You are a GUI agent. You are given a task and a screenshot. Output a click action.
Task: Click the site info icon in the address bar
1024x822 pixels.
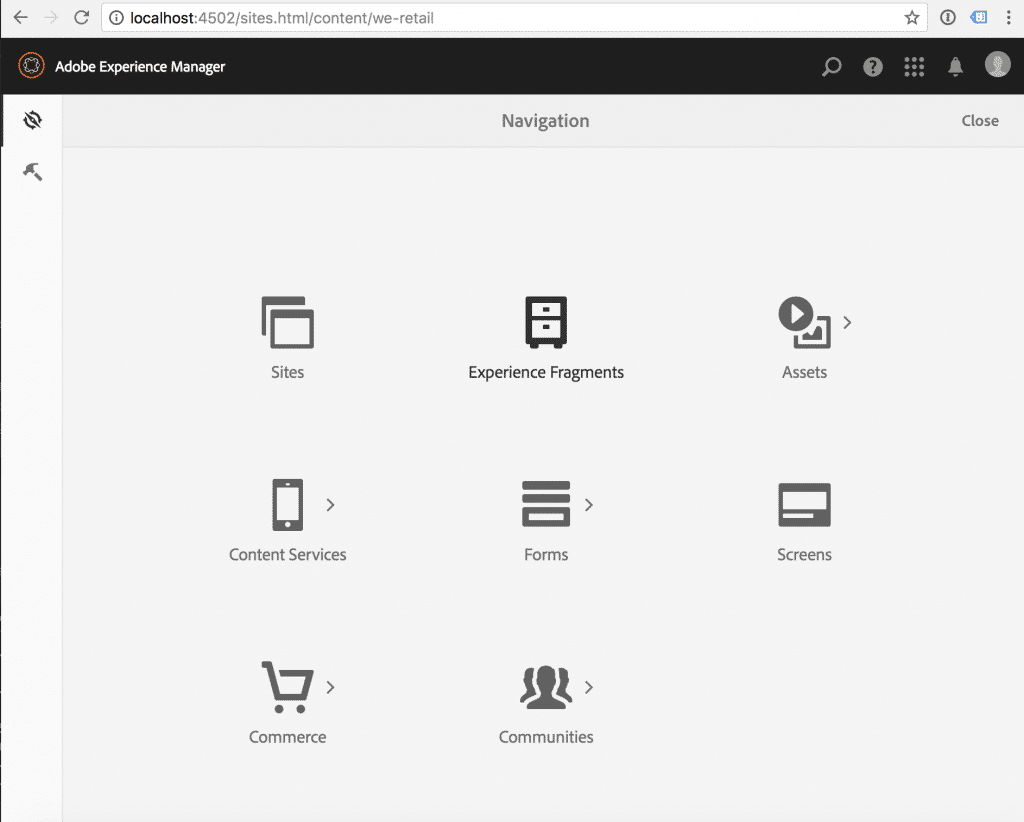(116, 18)
